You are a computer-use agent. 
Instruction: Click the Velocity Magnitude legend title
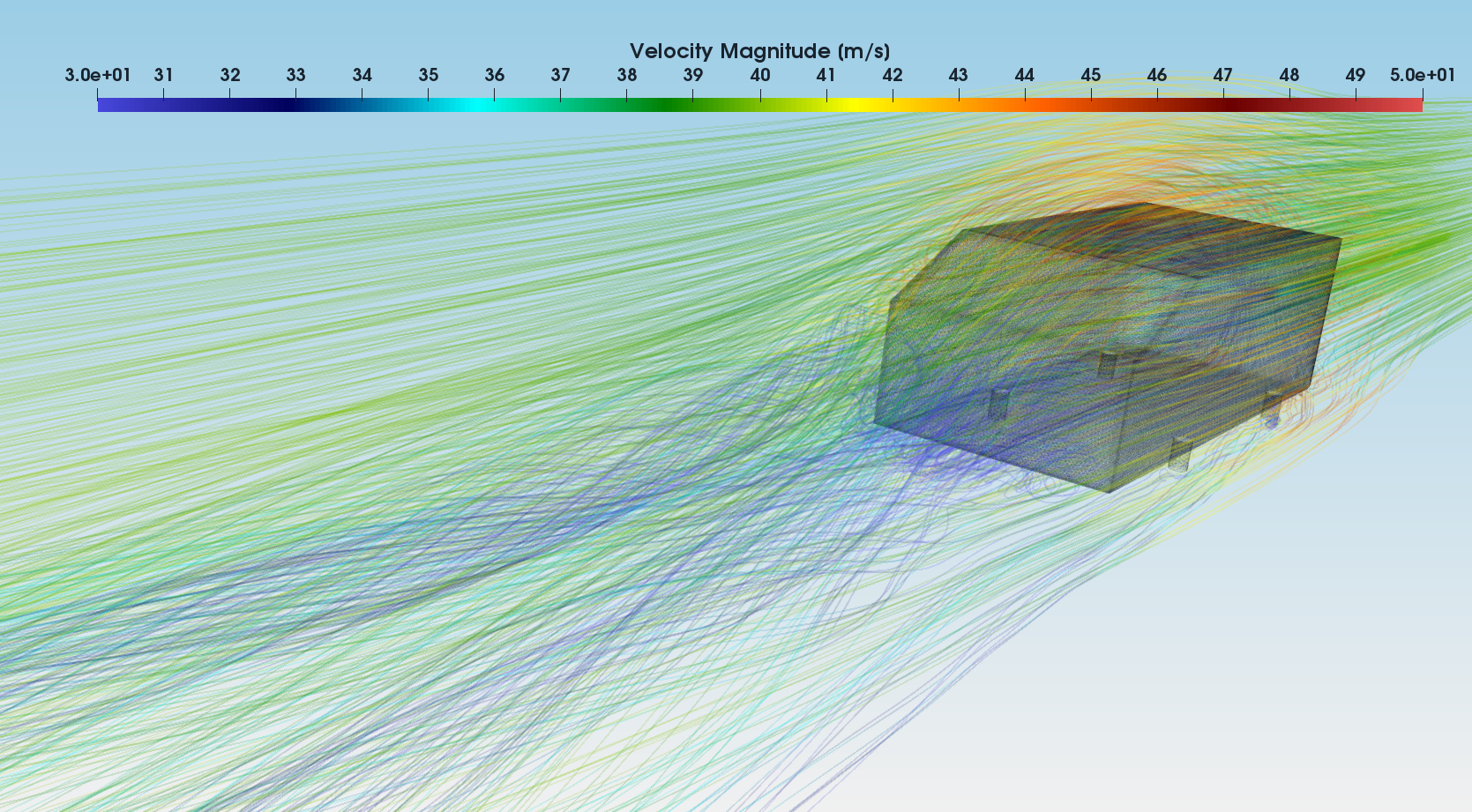point(759,51)
